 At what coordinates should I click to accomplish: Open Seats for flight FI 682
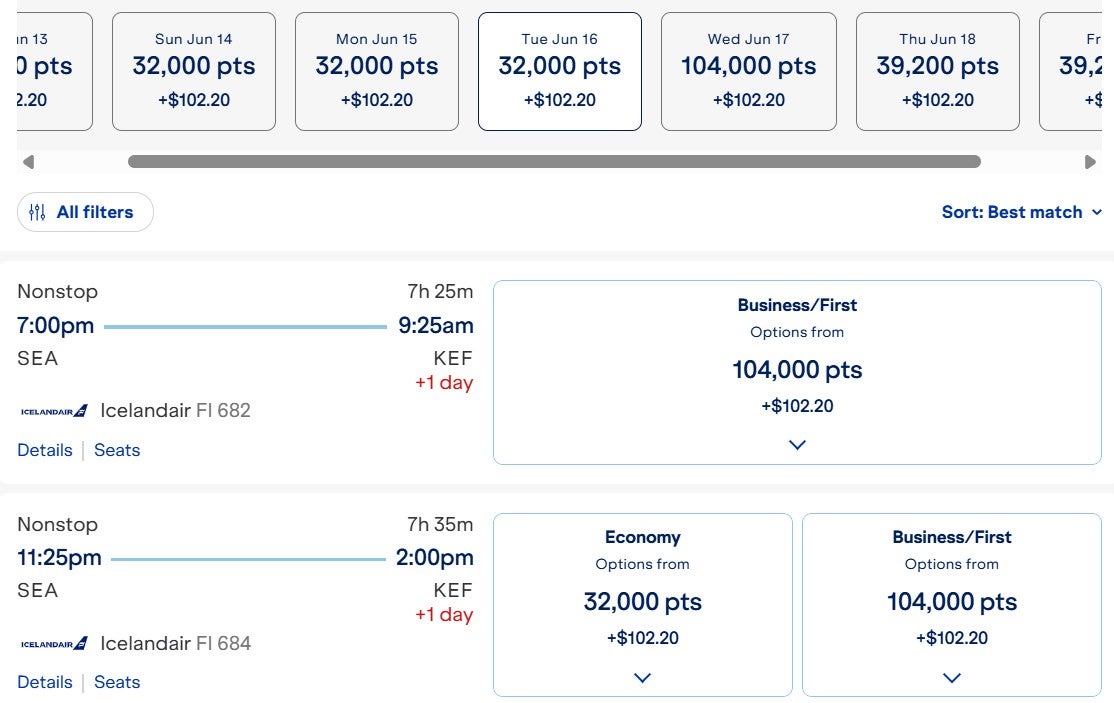point(117,450)
